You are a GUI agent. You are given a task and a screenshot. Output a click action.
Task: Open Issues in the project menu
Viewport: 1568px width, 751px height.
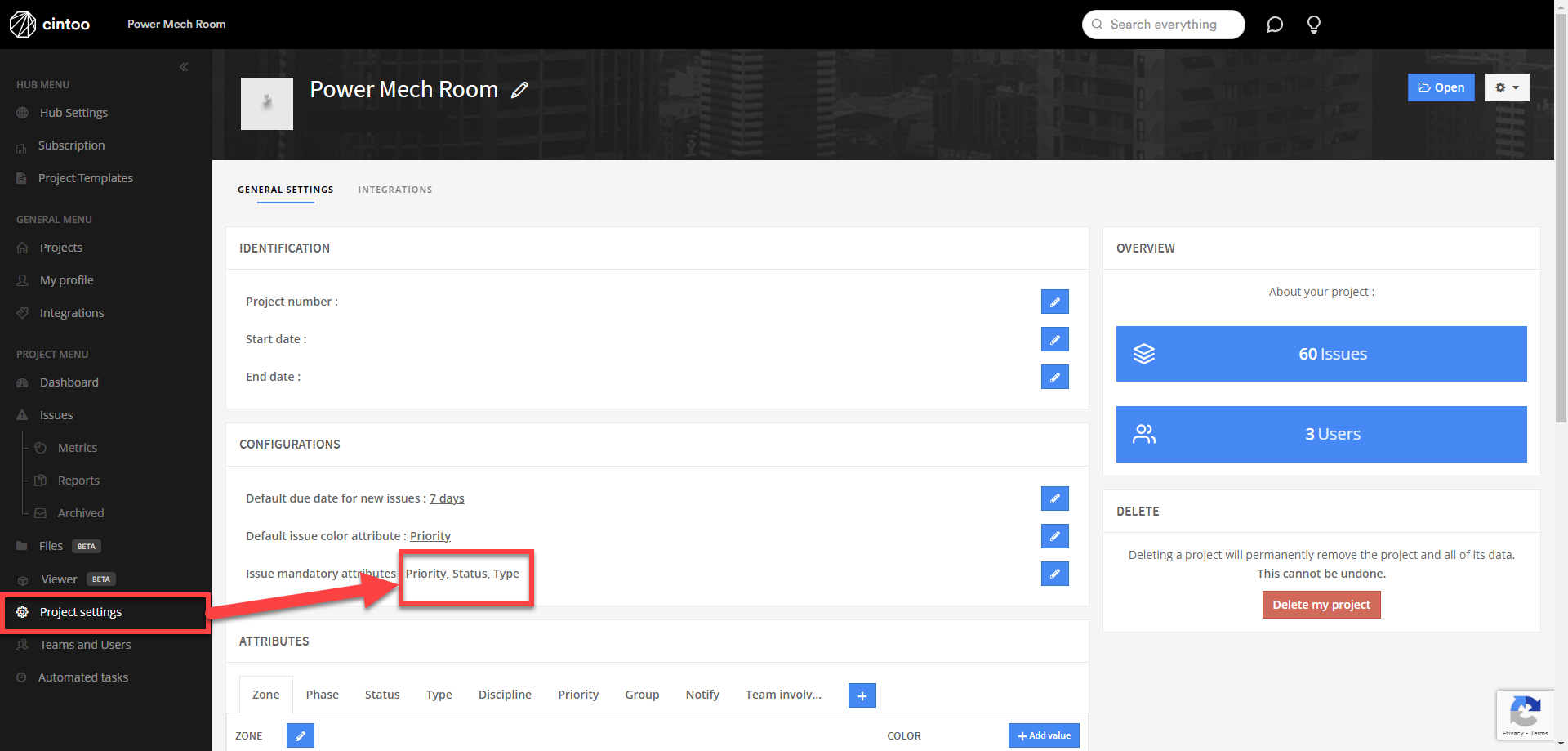[x=56, y=415]
